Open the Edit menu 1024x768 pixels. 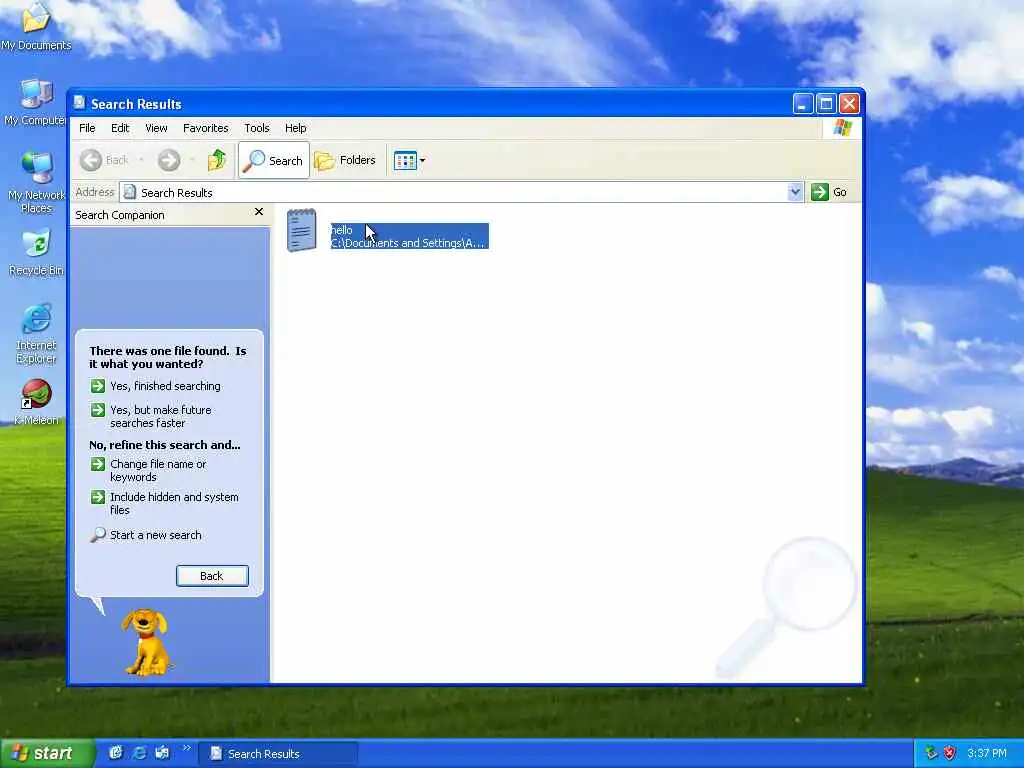(x=120, y=128)
